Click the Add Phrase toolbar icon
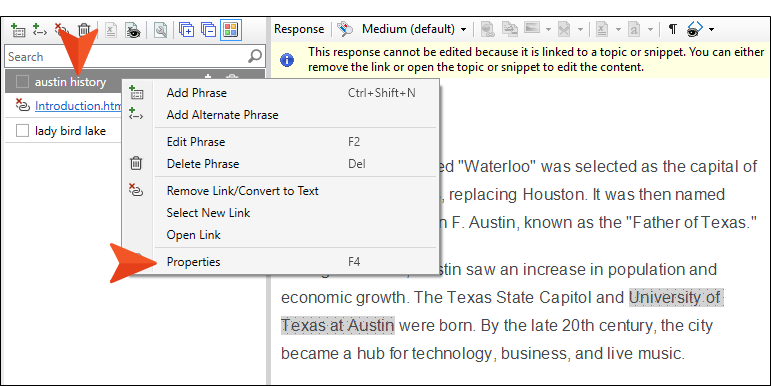Viewport: 771px width, 386px height. pos(18,30)
